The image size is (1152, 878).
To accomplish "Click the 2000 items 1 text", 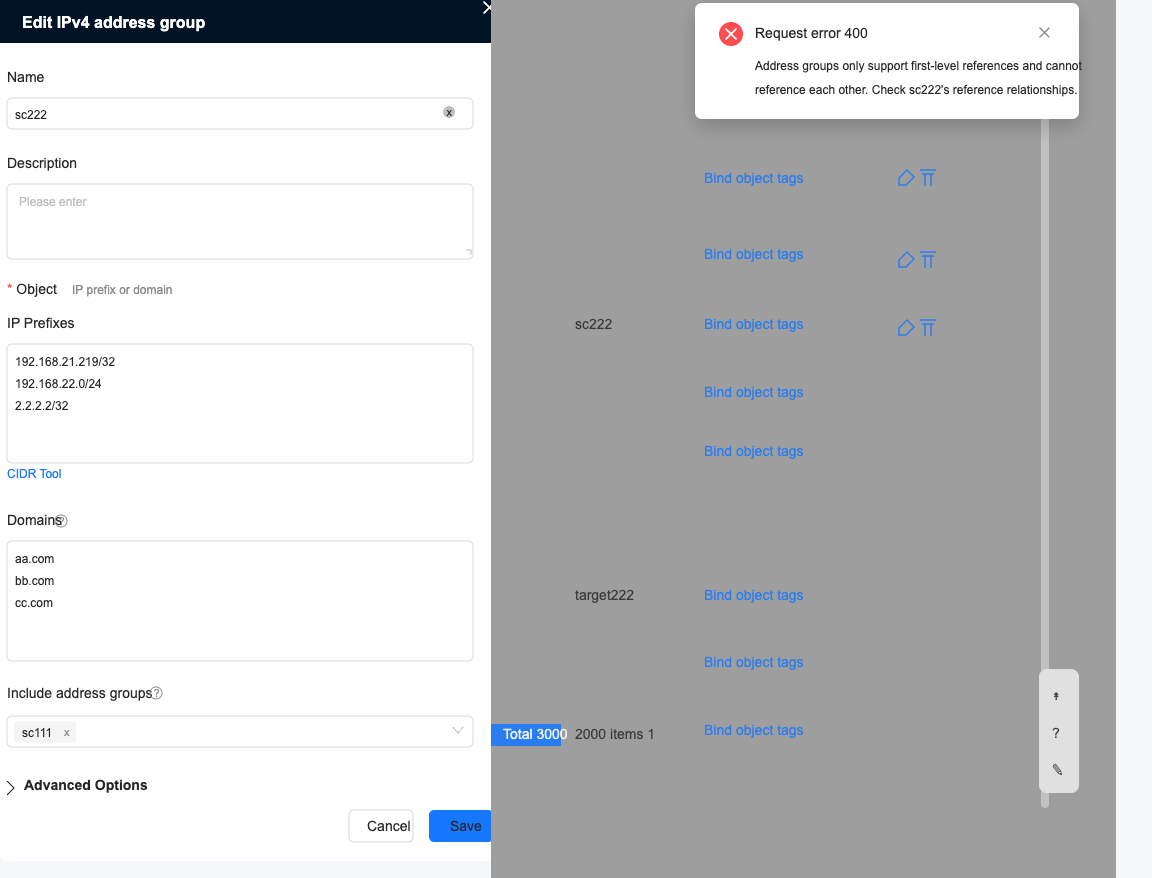I will point(614,734).
